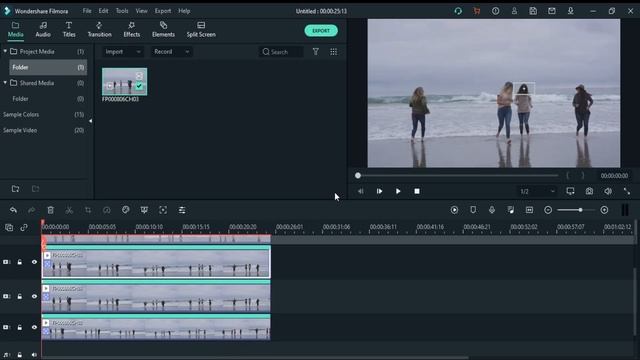
Task: Hide the middle video track with eye icon
Action: 34,296
